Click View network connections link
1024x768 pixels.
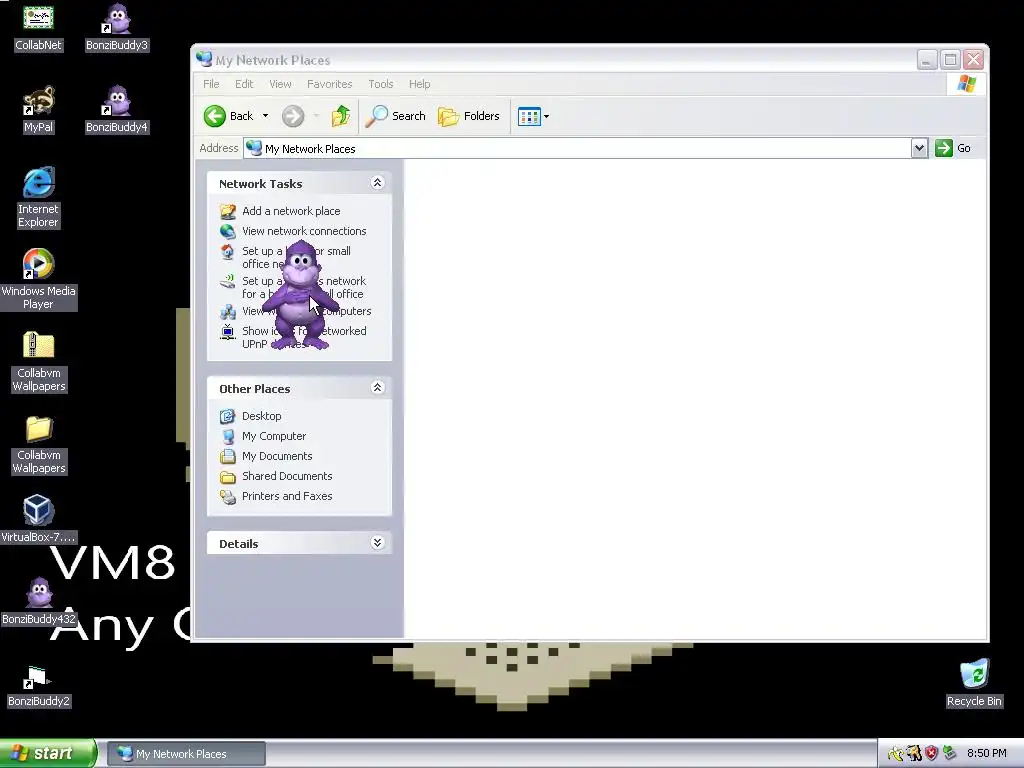click(304, 231)
